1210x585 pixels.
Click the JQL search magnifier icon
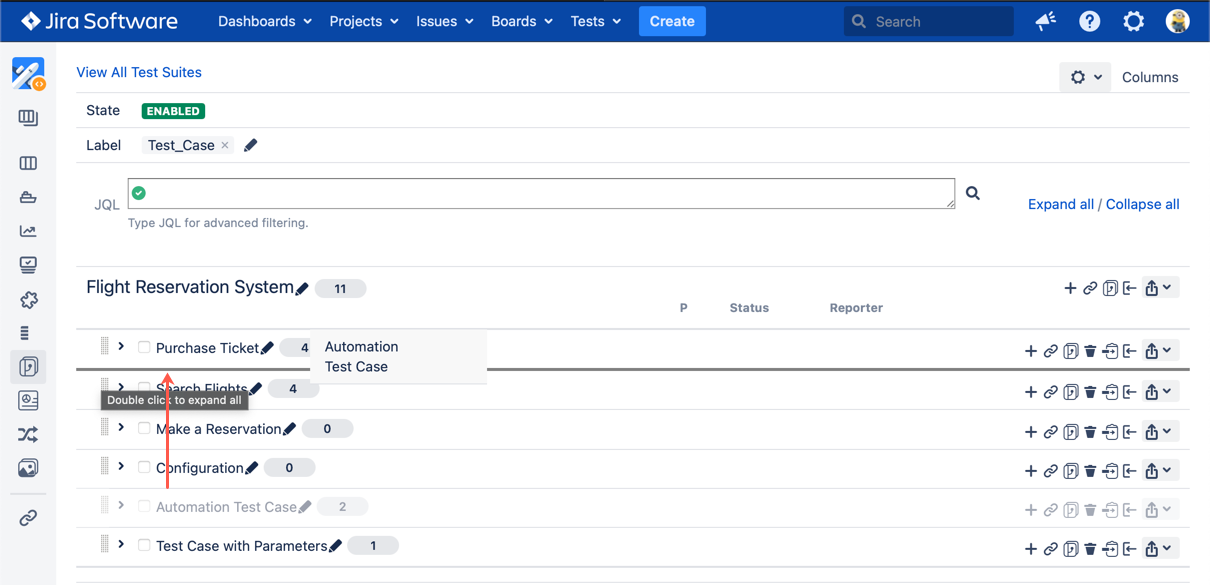pyautogui.click(x=972, y=193)
